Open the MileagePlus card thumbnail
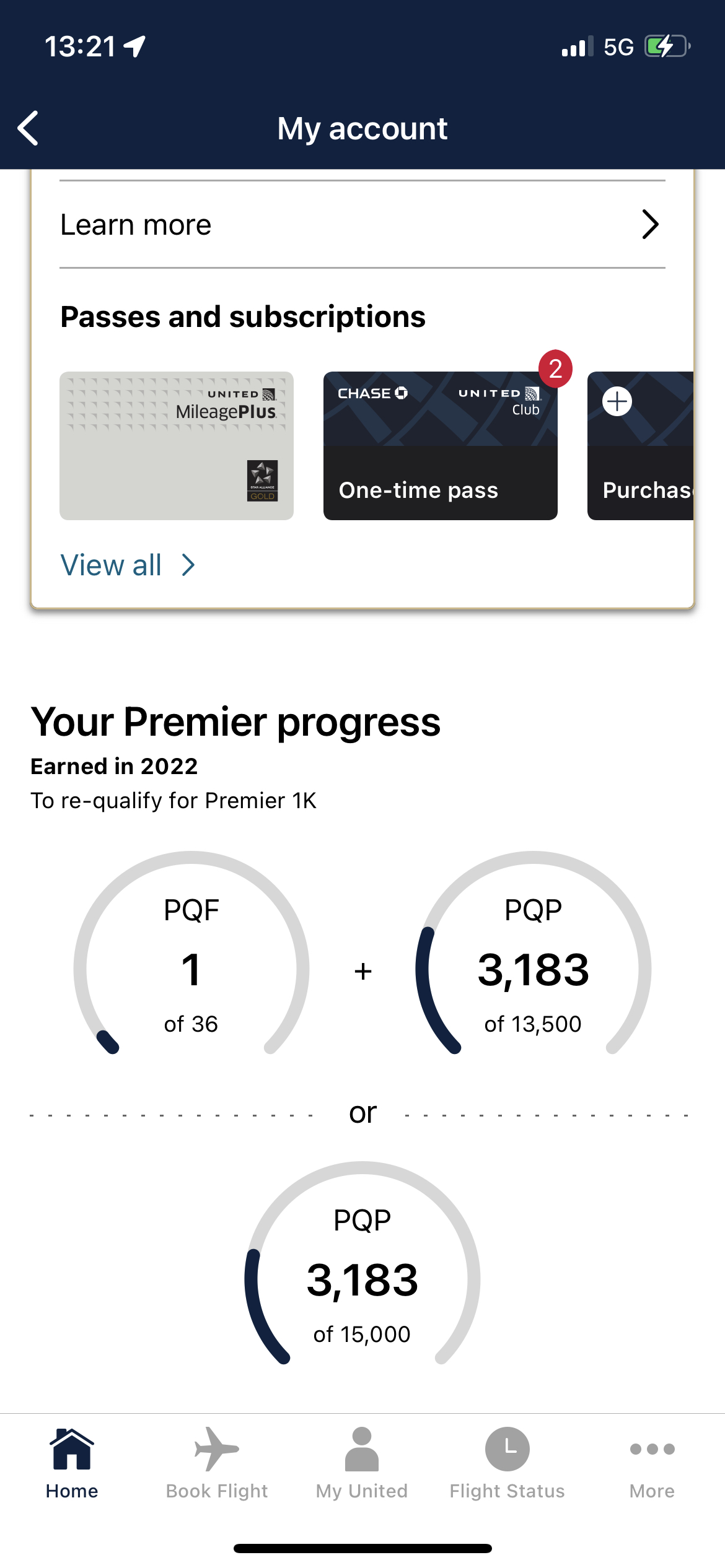Image resolution: width=725 pixels, height=1568 pixels. pos(177,446)
